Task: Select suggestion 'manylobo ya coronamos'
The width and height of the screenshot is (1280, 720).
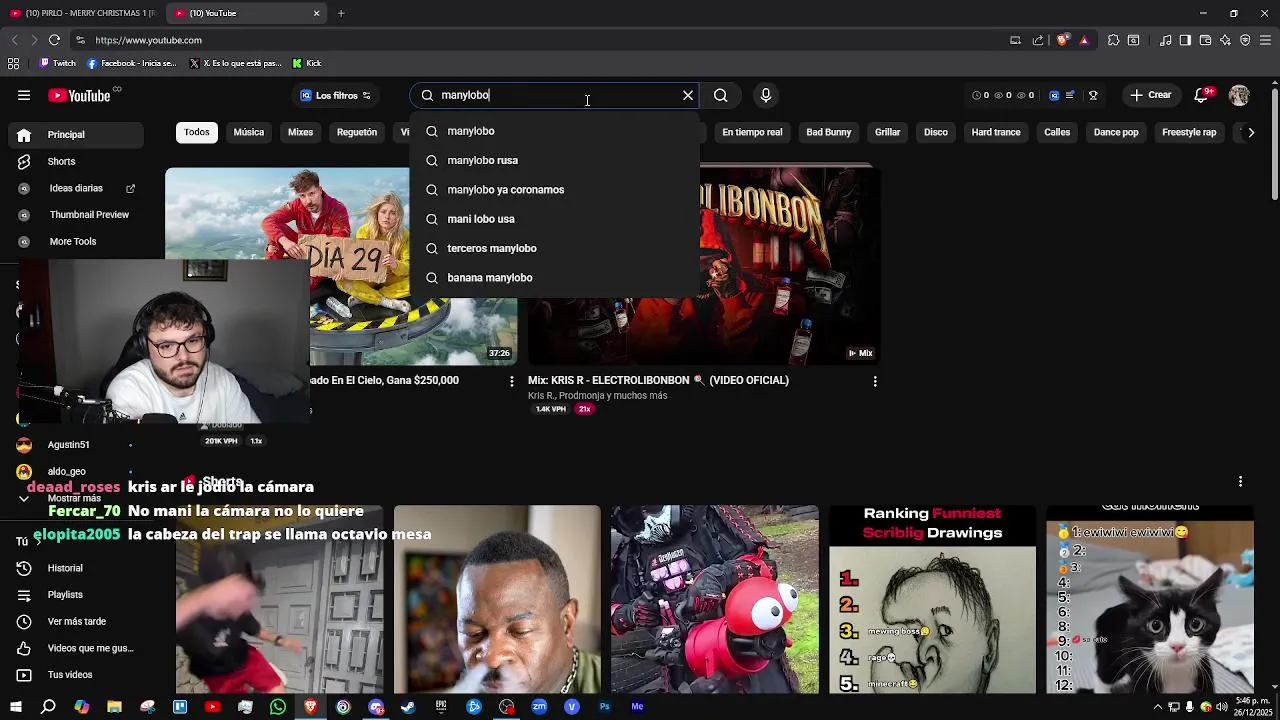Action: click(555, 189)
